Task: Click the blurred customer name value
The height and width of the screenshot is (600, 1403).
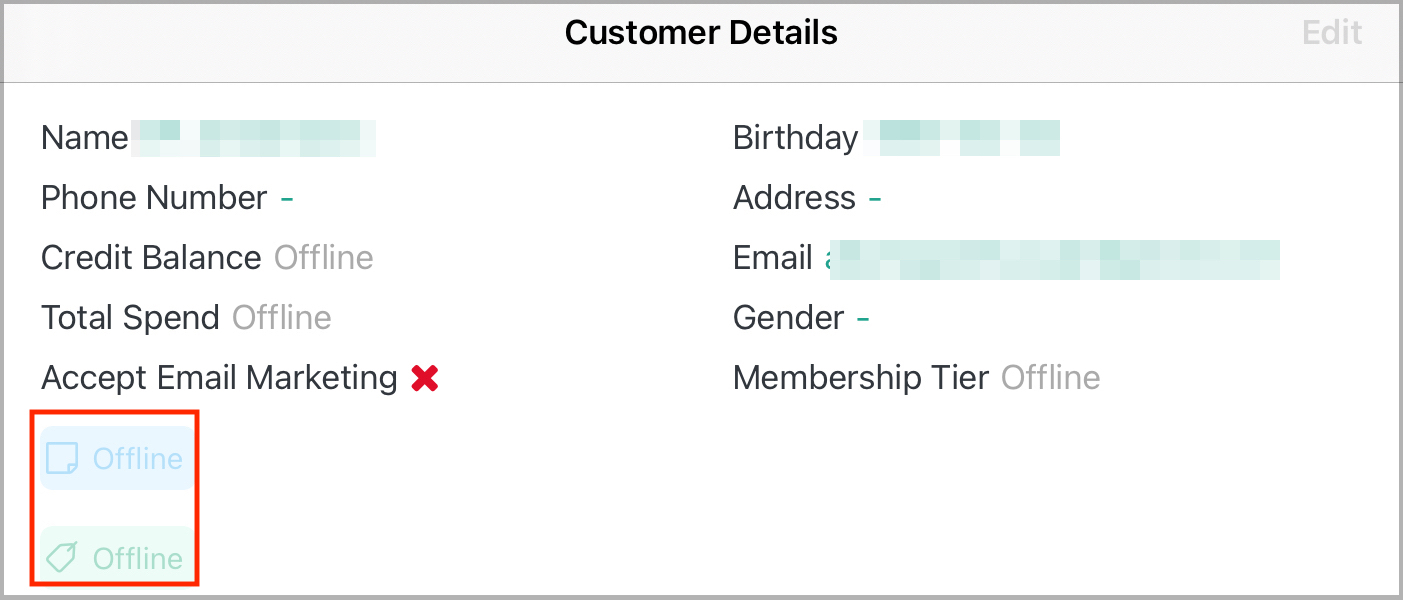Action: coord(254,138)
